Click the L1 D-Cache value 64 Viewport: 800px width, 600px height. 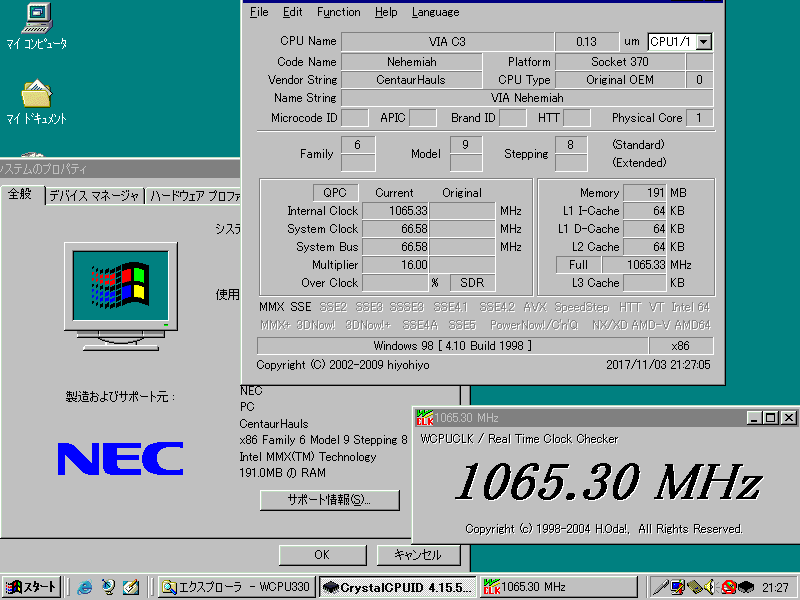click(x=645, y=229)
